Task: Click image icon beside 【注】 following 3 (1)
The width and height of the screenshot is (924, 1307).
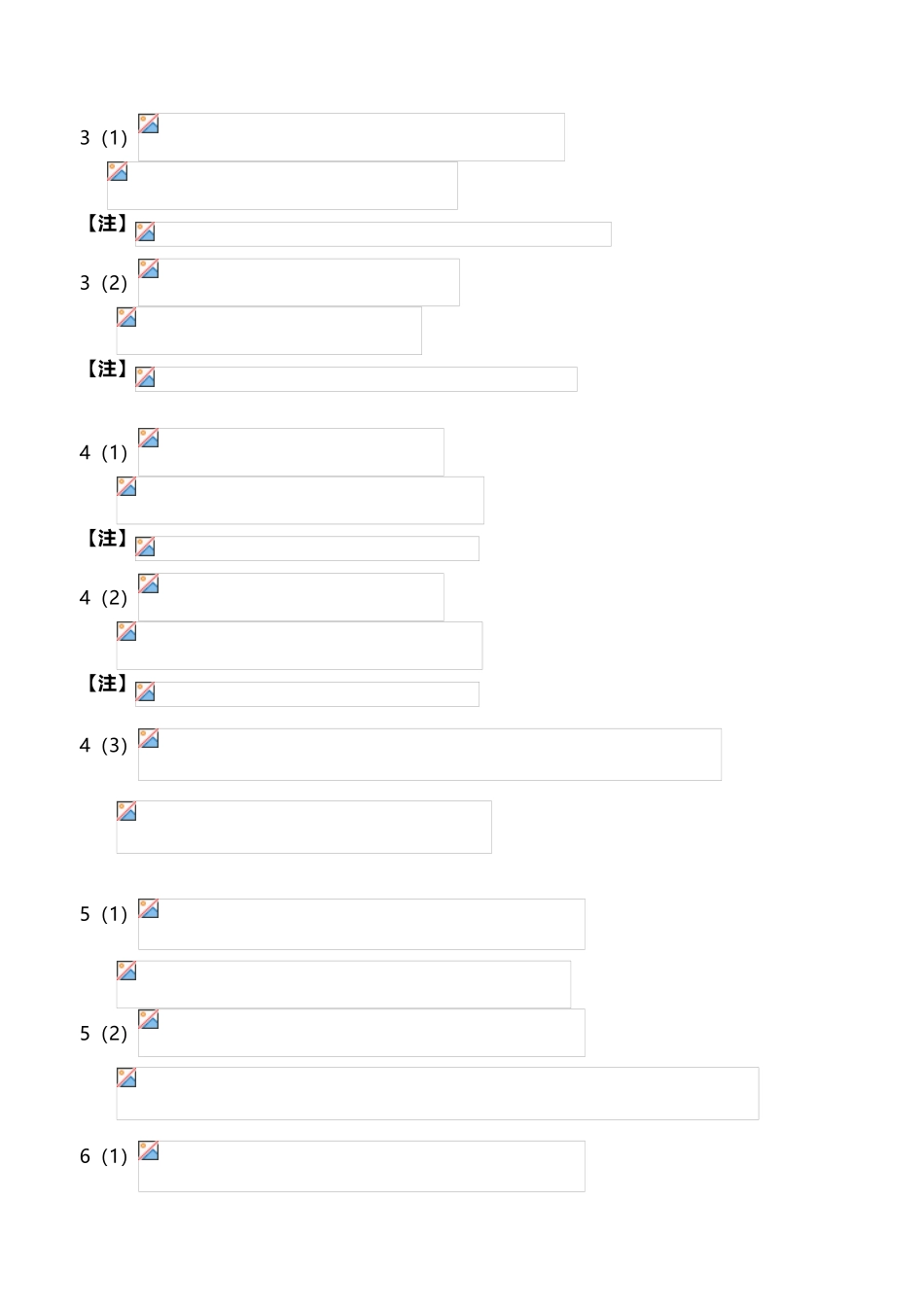Action: point(145,231)
